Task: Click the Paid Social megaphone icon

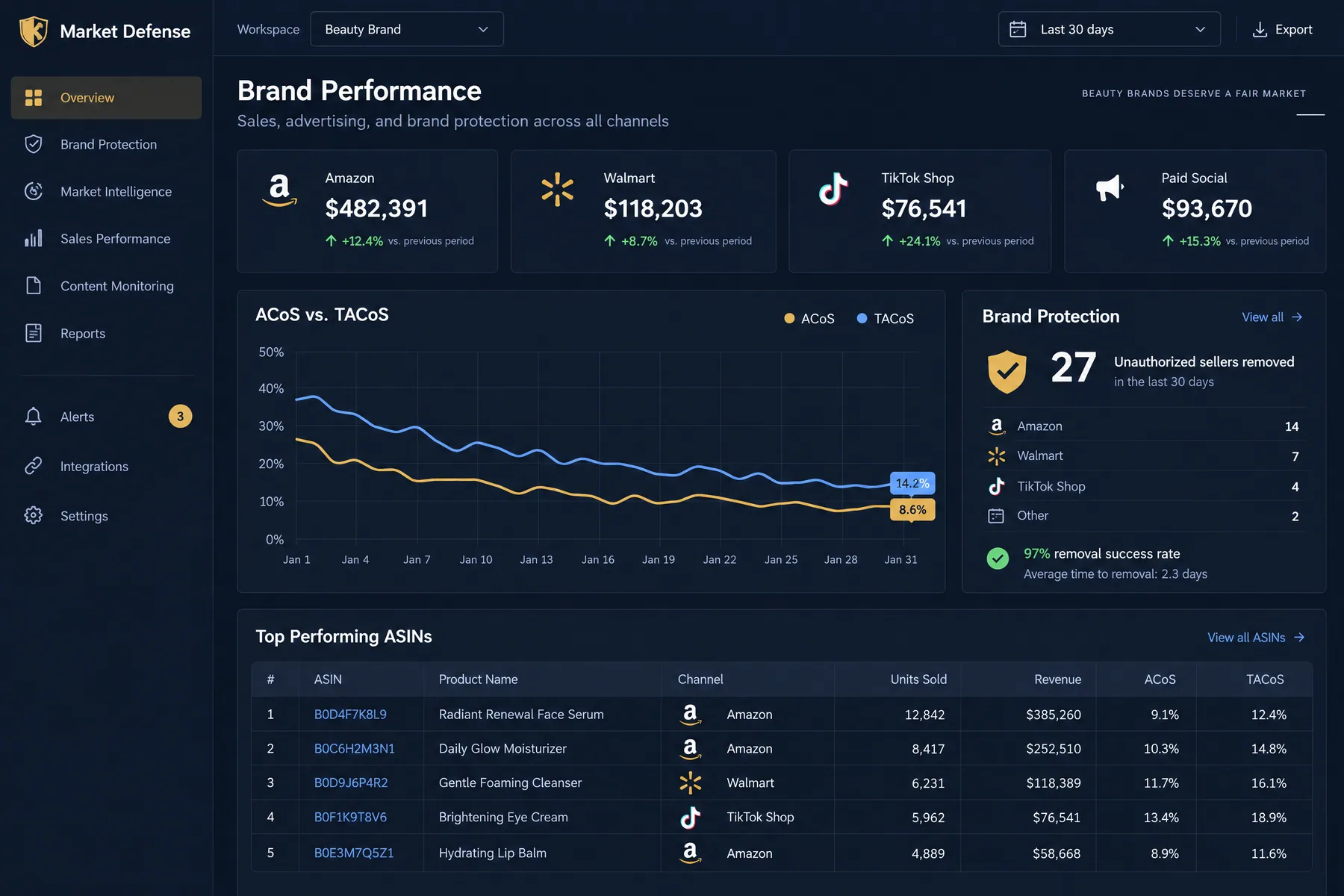Action: tap(1110, 188)
